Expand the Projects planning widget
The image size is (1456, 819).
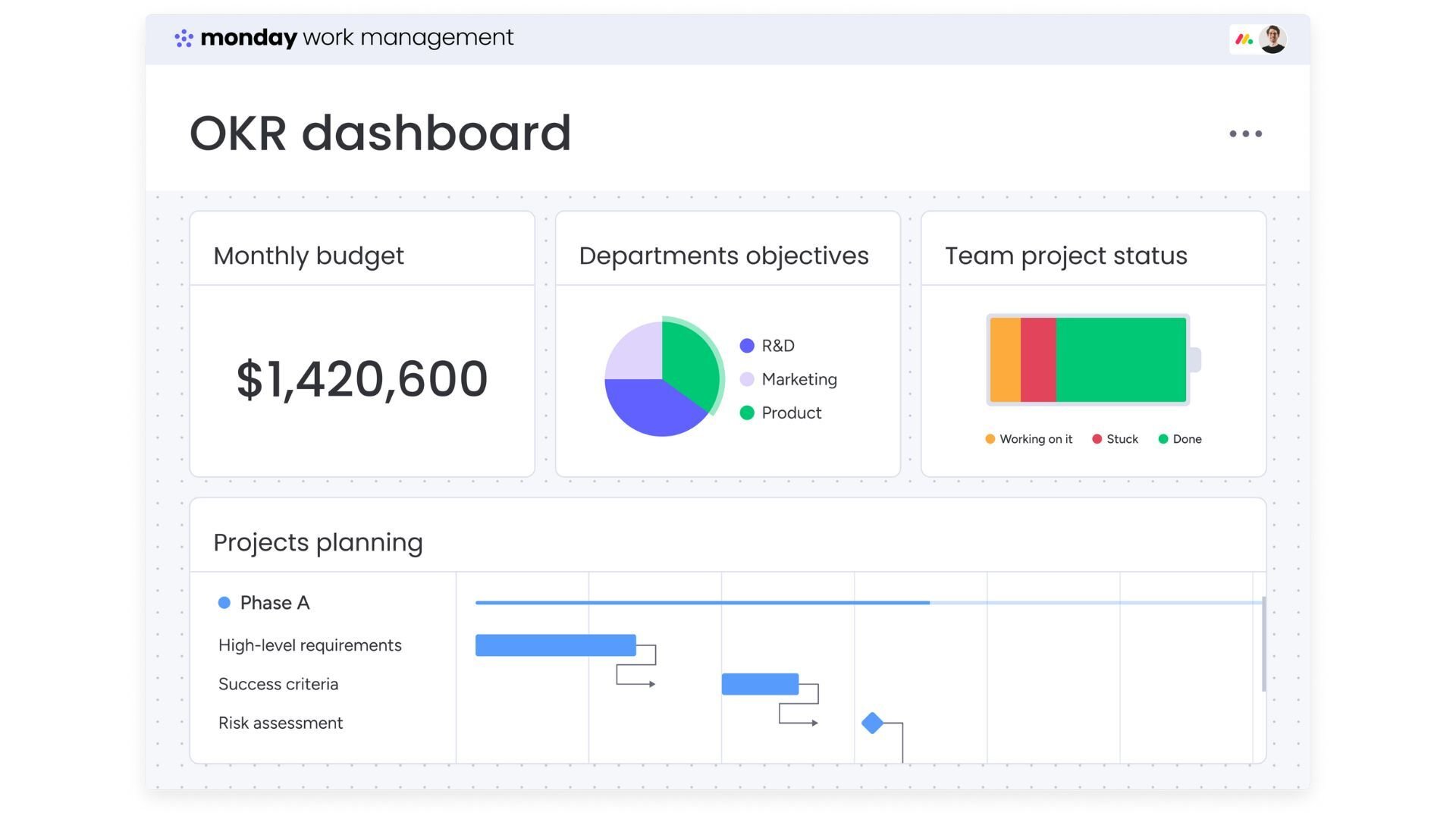pyautogui.click(x=318, y=541)
